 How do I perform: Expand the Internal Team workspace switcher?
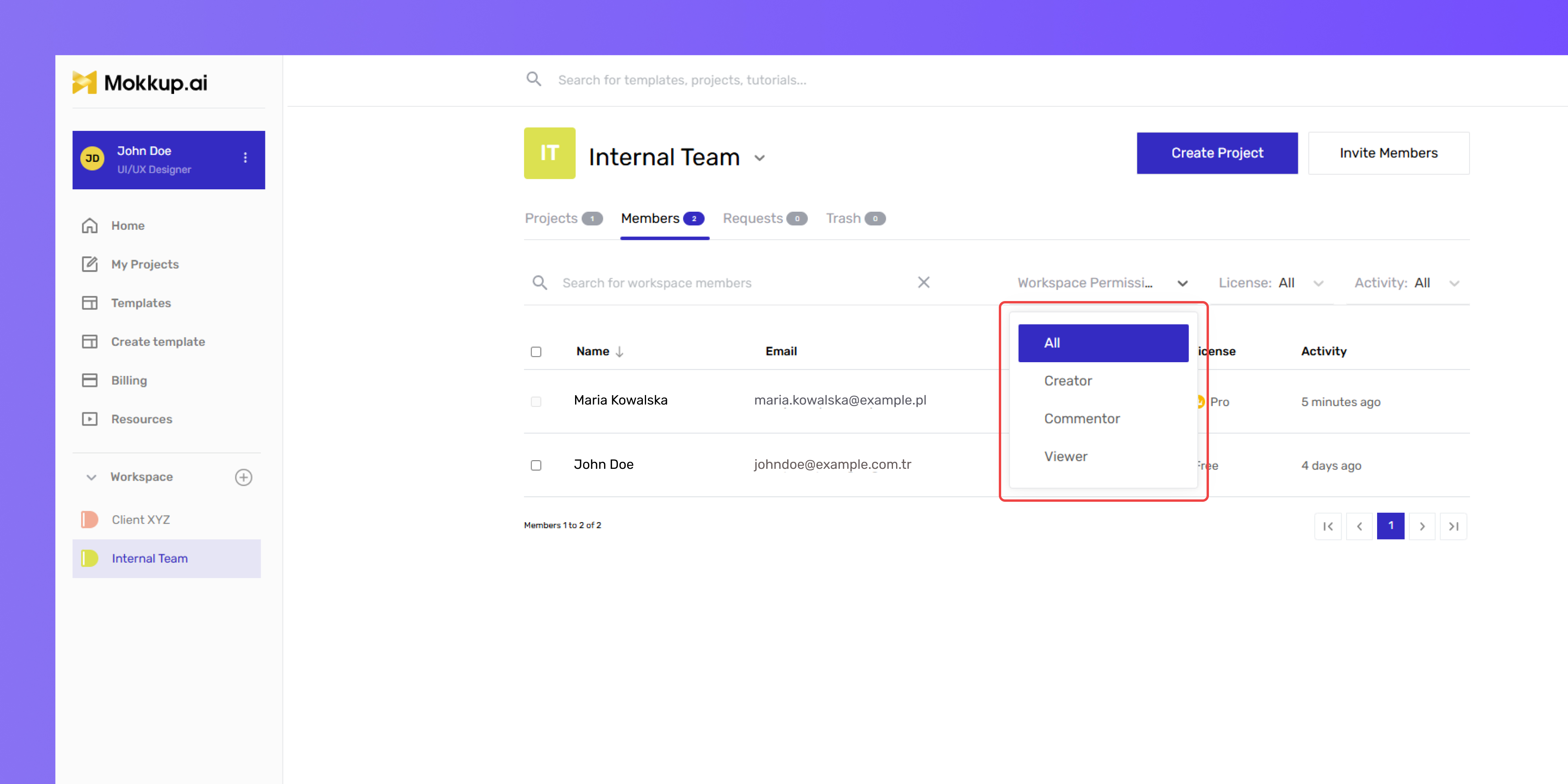(x=759, y=158)
